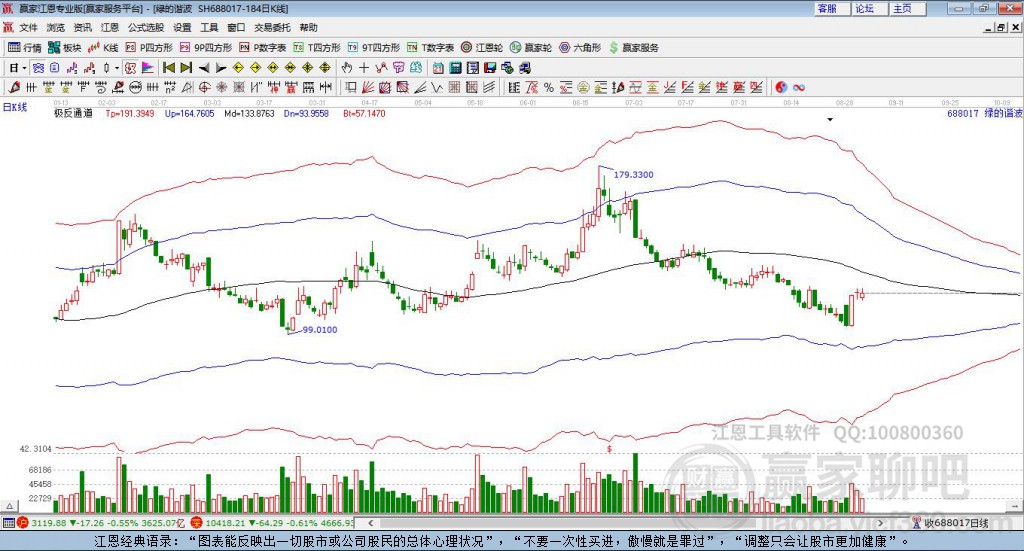The height and width of the screenshot is (551, 1024).
Task: Select the Gann fan lines tool
Action: [x=368, y=87]
